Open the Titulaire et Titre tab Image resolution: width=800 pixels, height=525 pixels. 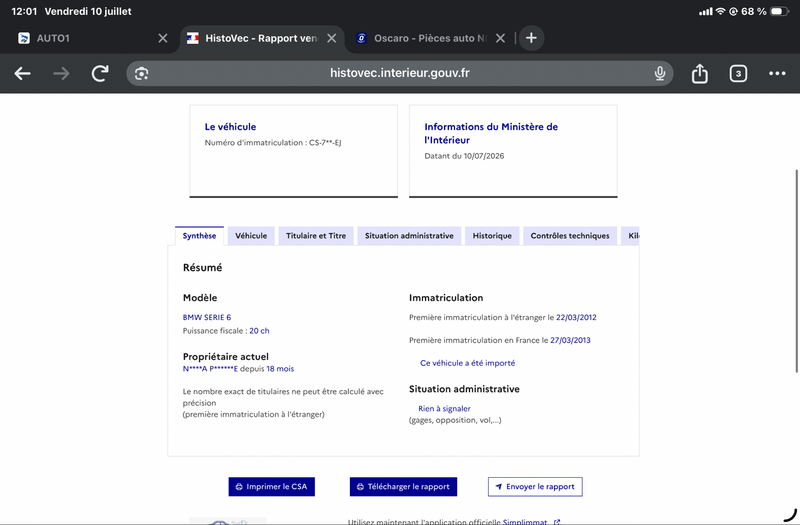316,236
